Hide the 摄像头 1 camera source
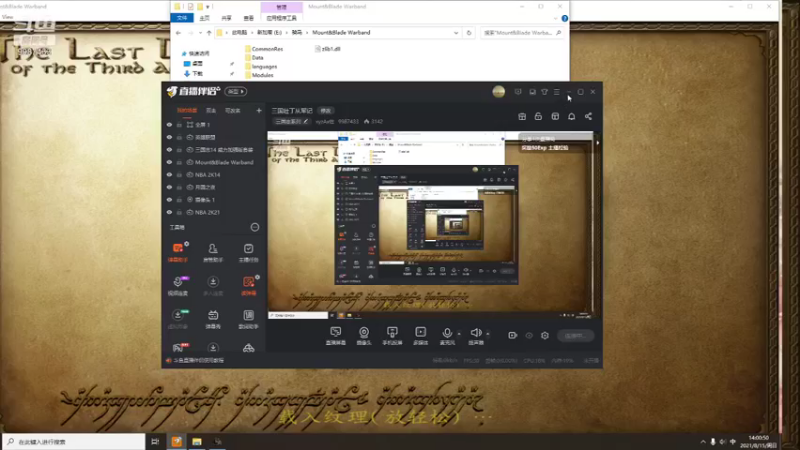Screen dimensions: 800x450 pos(169,199)
